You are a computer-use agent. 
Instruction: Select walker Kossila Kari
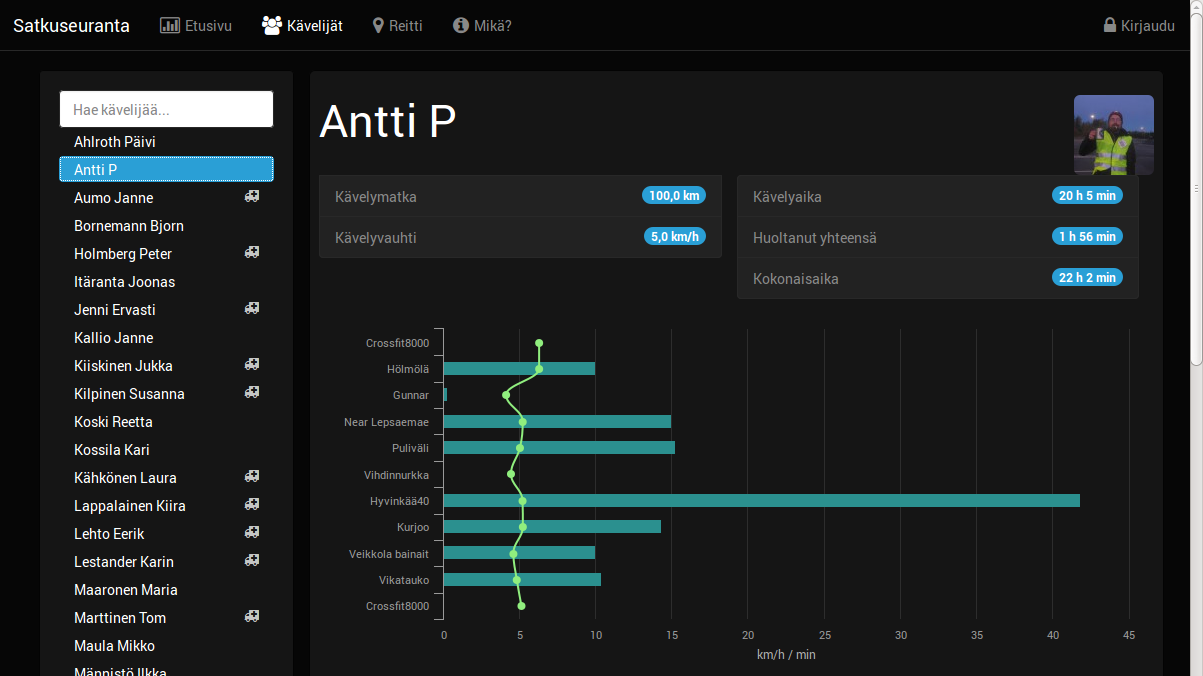[x=112, y=450]
